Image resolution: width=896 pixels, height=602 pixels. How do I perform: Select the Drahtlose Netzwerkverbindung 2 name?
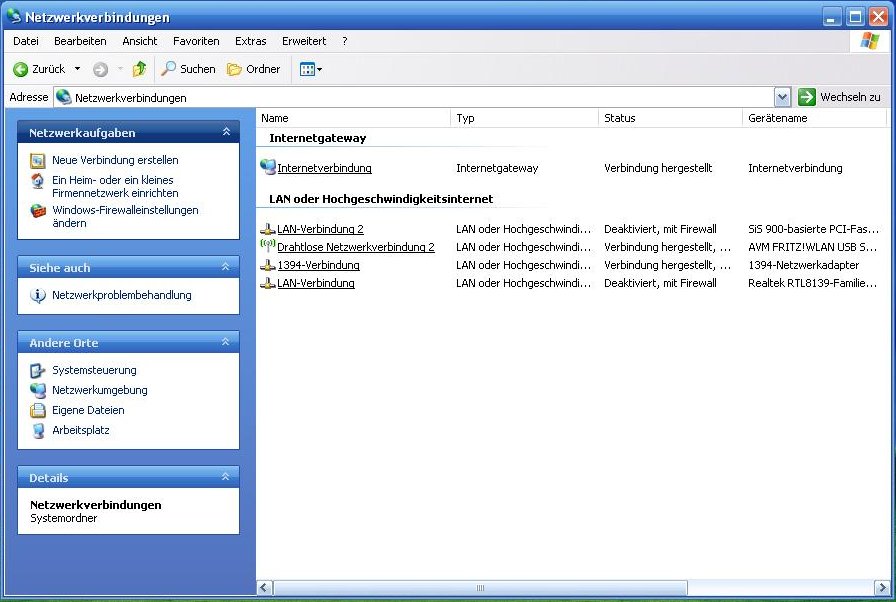356,247
